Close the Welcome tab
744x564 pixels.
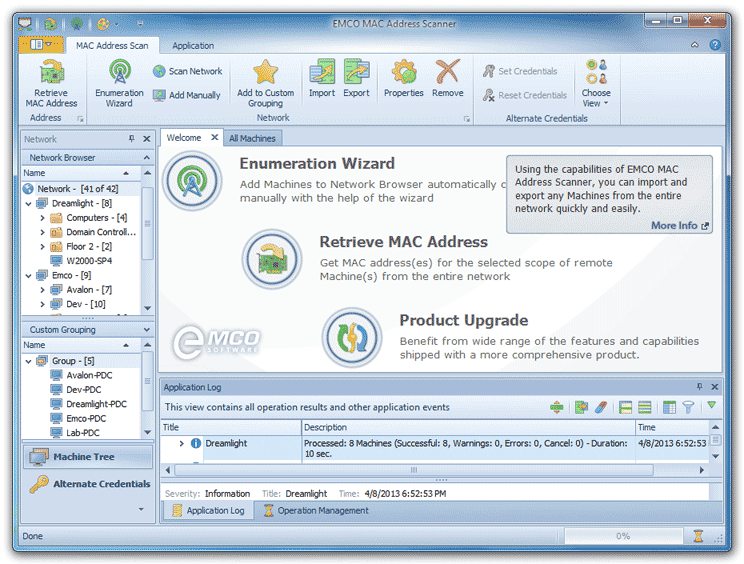point(214,137)
